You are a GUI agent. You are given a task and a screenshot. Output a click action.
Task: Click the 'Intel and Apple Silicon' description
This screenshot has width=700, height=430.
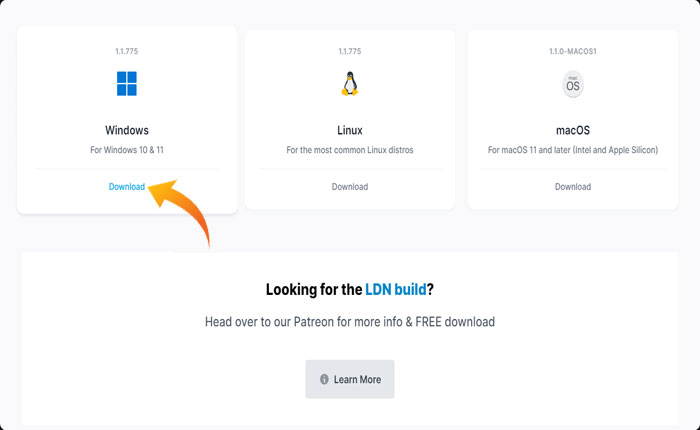573,150
